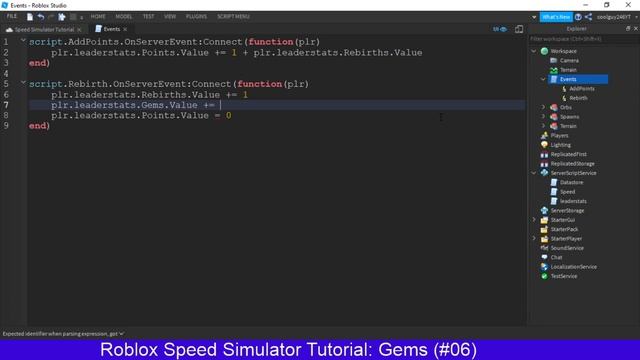Viewport: 640px width, 360px height.
Task: Click the ServerScriptService icon
Action: (544, 173)
